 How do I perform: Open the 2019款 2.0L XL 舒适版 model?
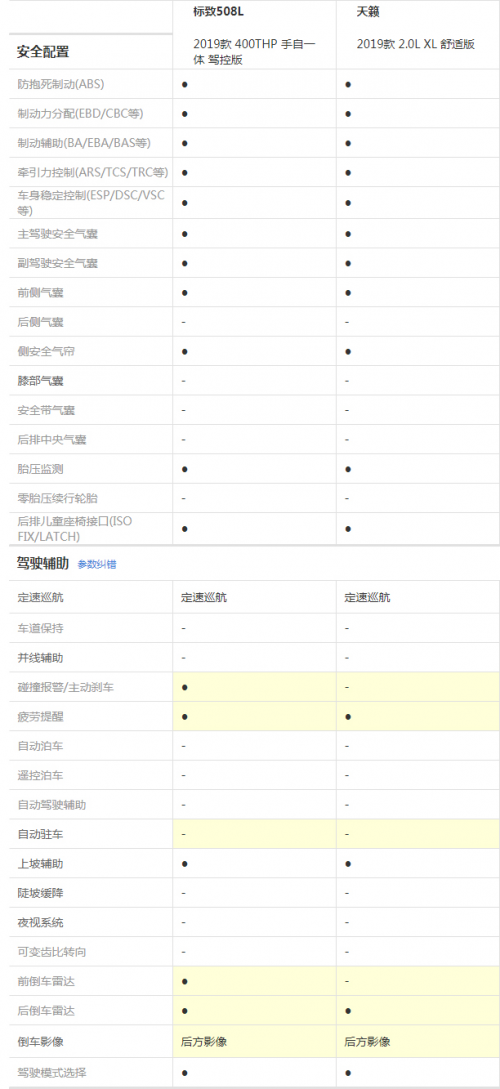tap(416, 44)
